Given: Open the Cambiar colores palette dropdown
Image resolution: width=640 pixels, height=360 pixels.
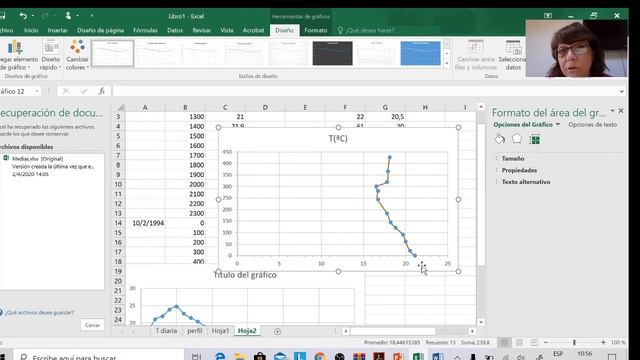Looking at the screenshot, I should [x=77, y=55].
